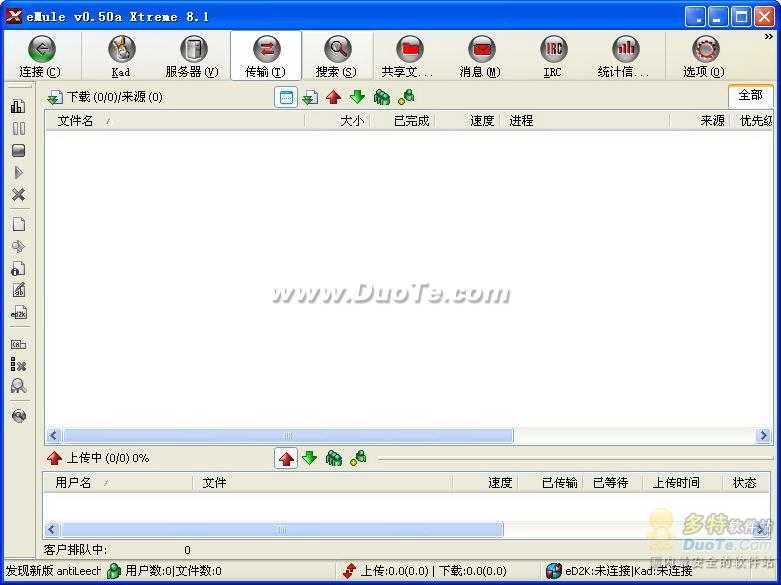Sort downloads by 文件名 column
The image size is (781, 585).
pos(175,121)
